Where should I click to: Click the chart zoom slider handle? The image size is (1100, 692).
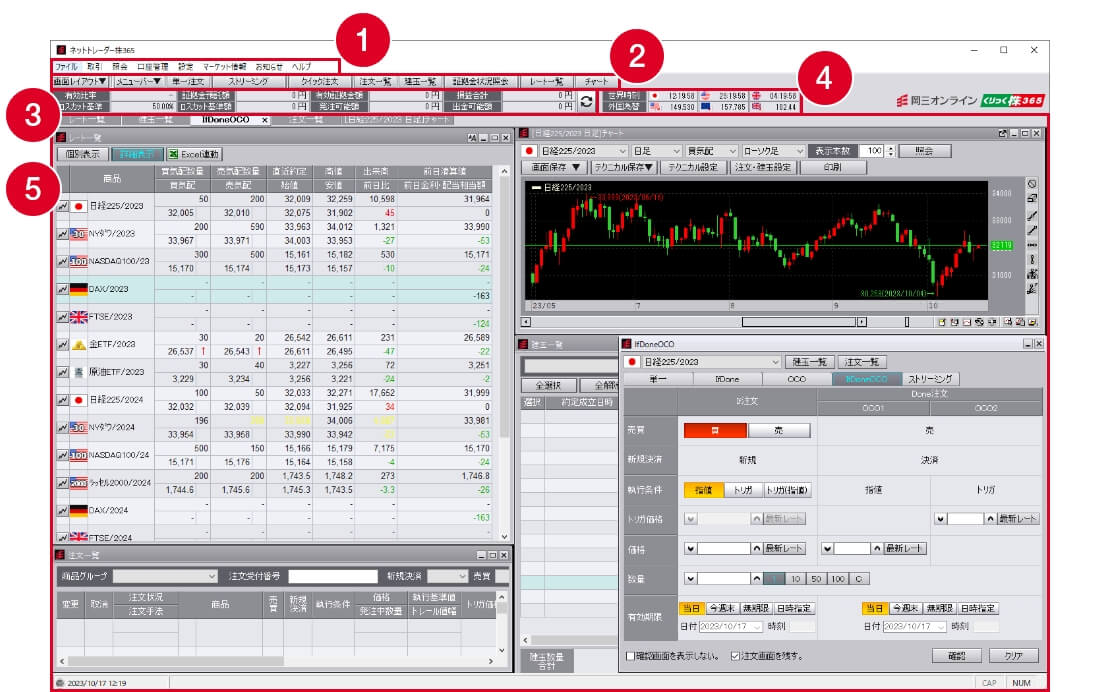coord(906,322)
